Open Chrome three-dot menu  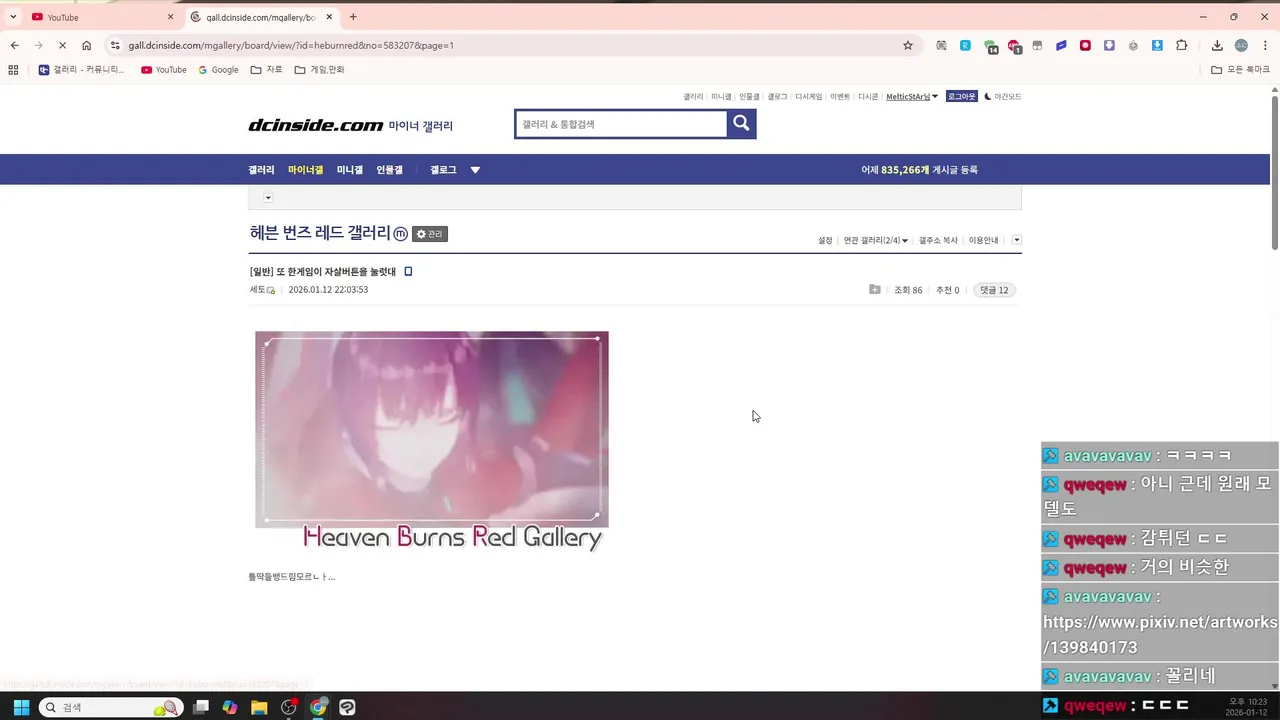click(1265, 45)
